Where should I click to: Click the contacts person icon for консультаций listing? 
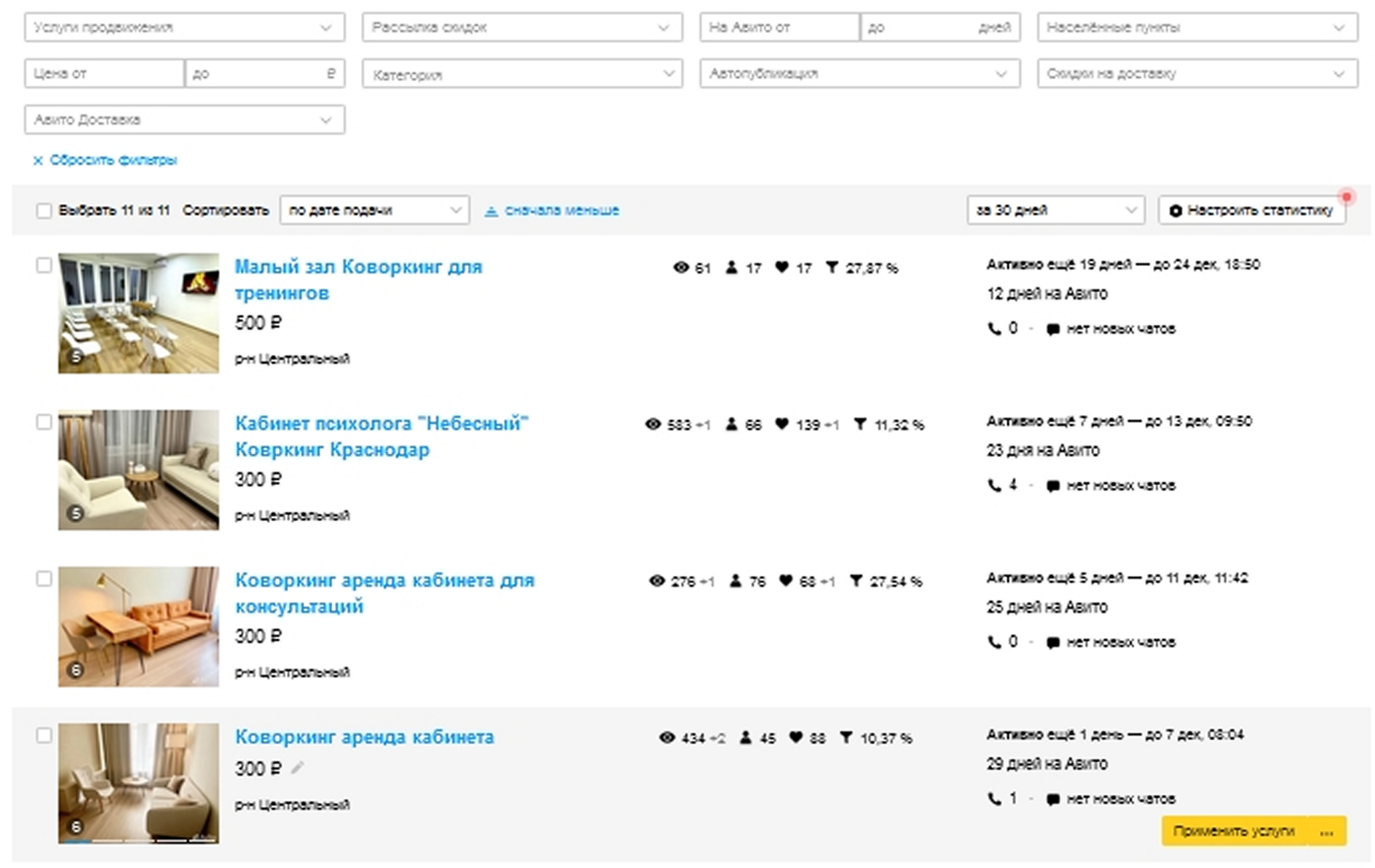pos(736,581)
